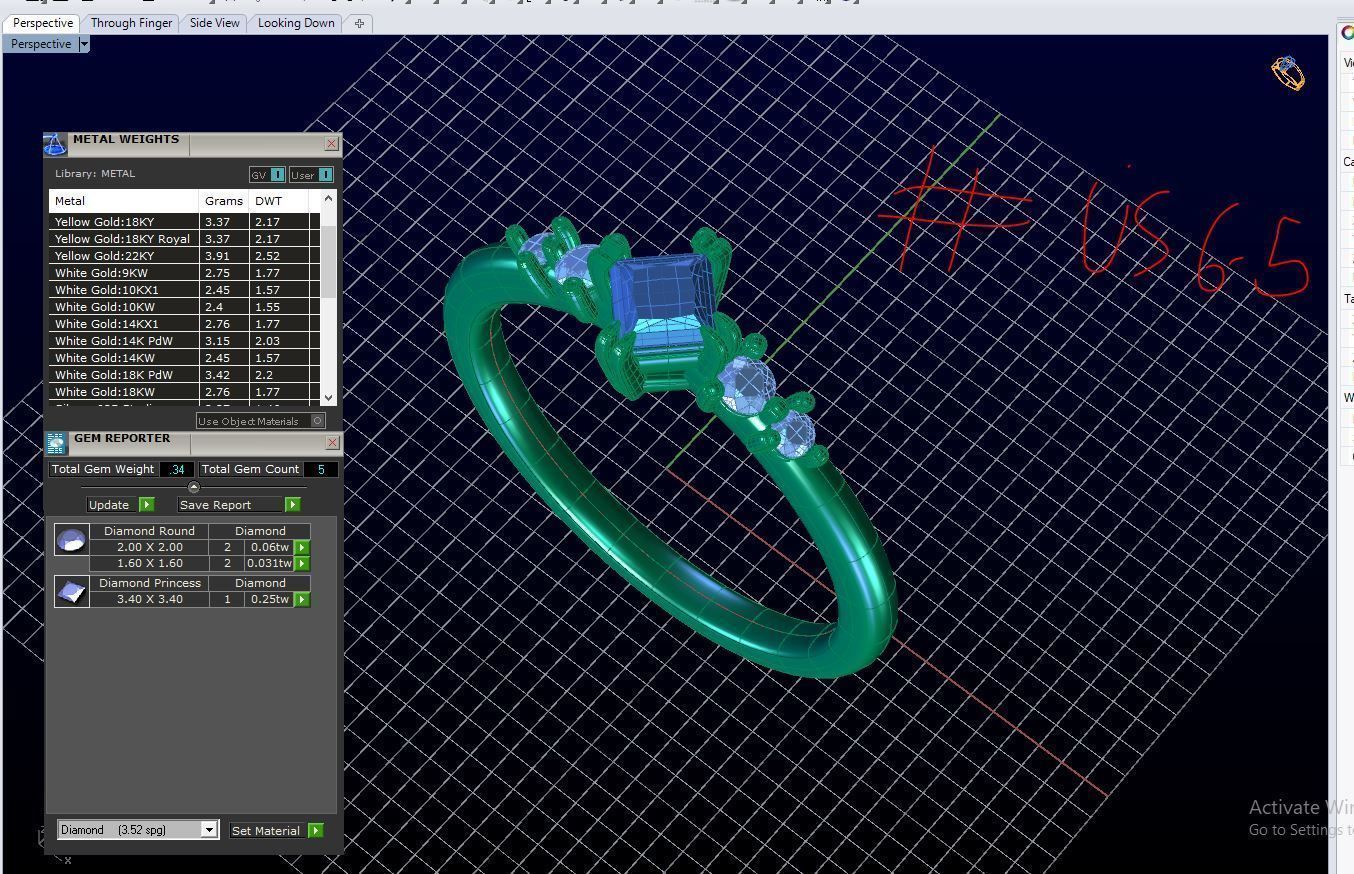The width and height of the screenshot is (1354, 874).
Task: Click the Library: METAL label
Action: click(95, 174)
